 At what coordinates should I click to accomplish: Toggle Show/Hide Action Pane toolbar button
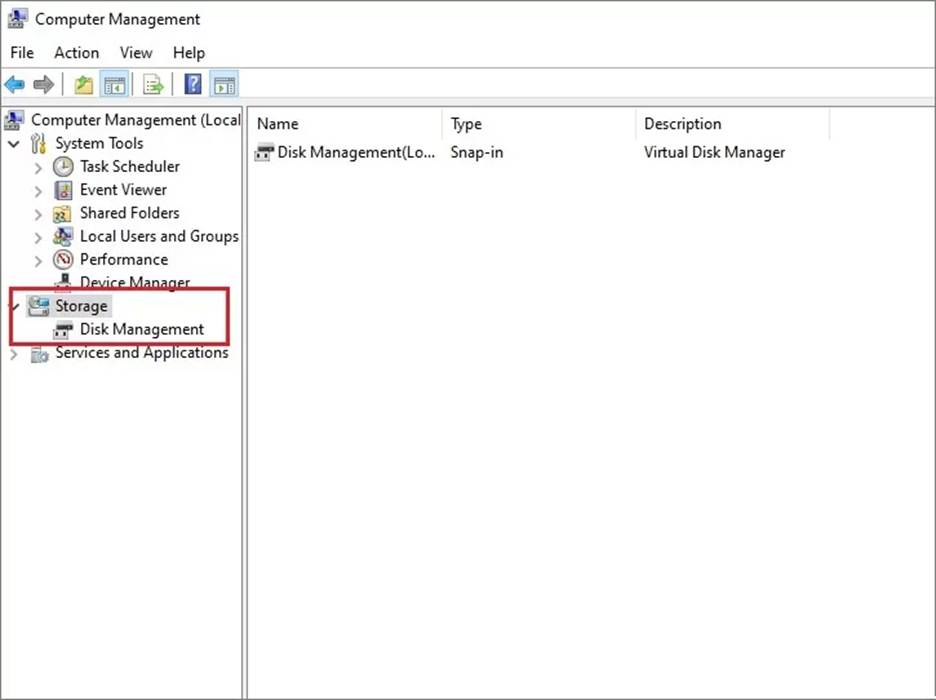(x=224, y=85)
